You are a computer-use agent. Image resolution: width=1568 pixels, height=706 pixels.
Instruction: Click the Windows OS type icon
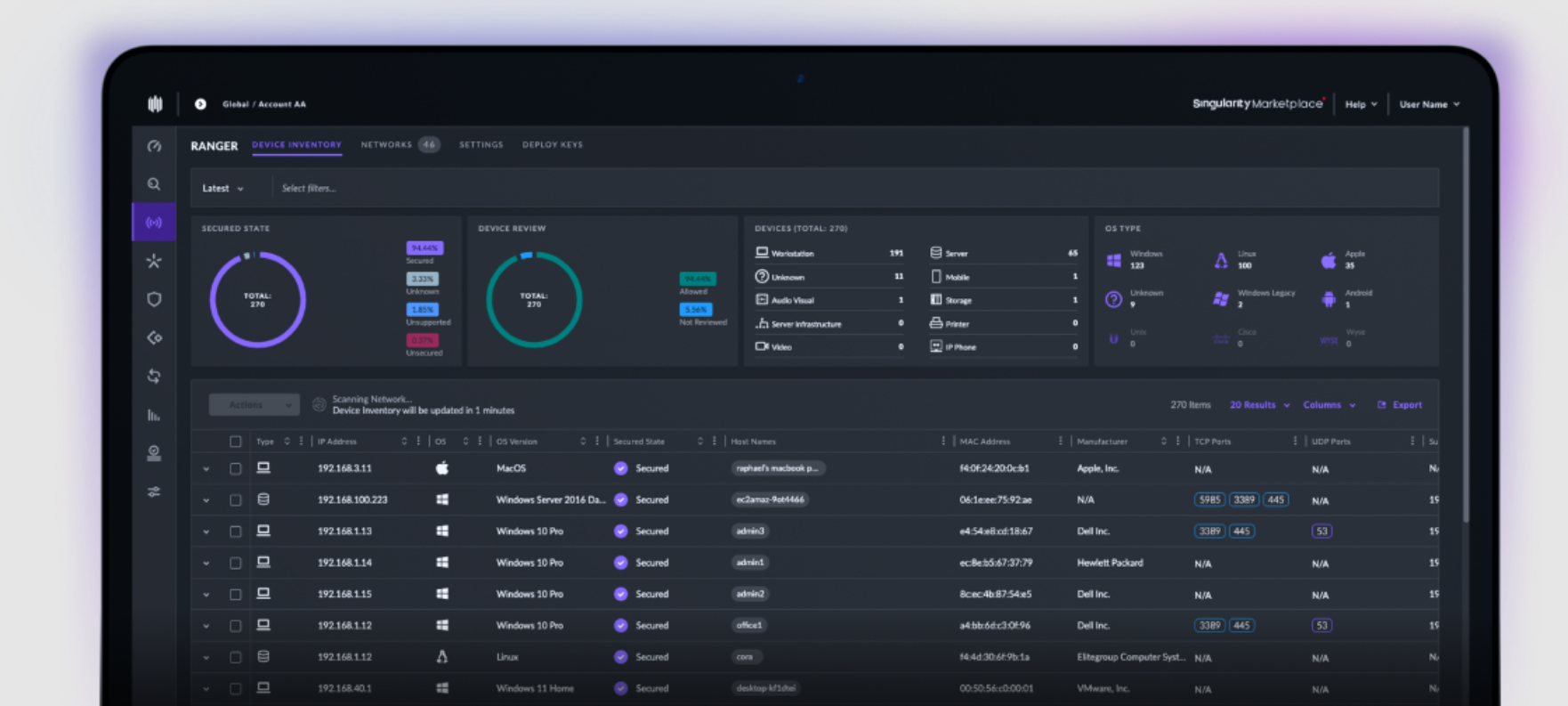click(x=1113, y=260)
